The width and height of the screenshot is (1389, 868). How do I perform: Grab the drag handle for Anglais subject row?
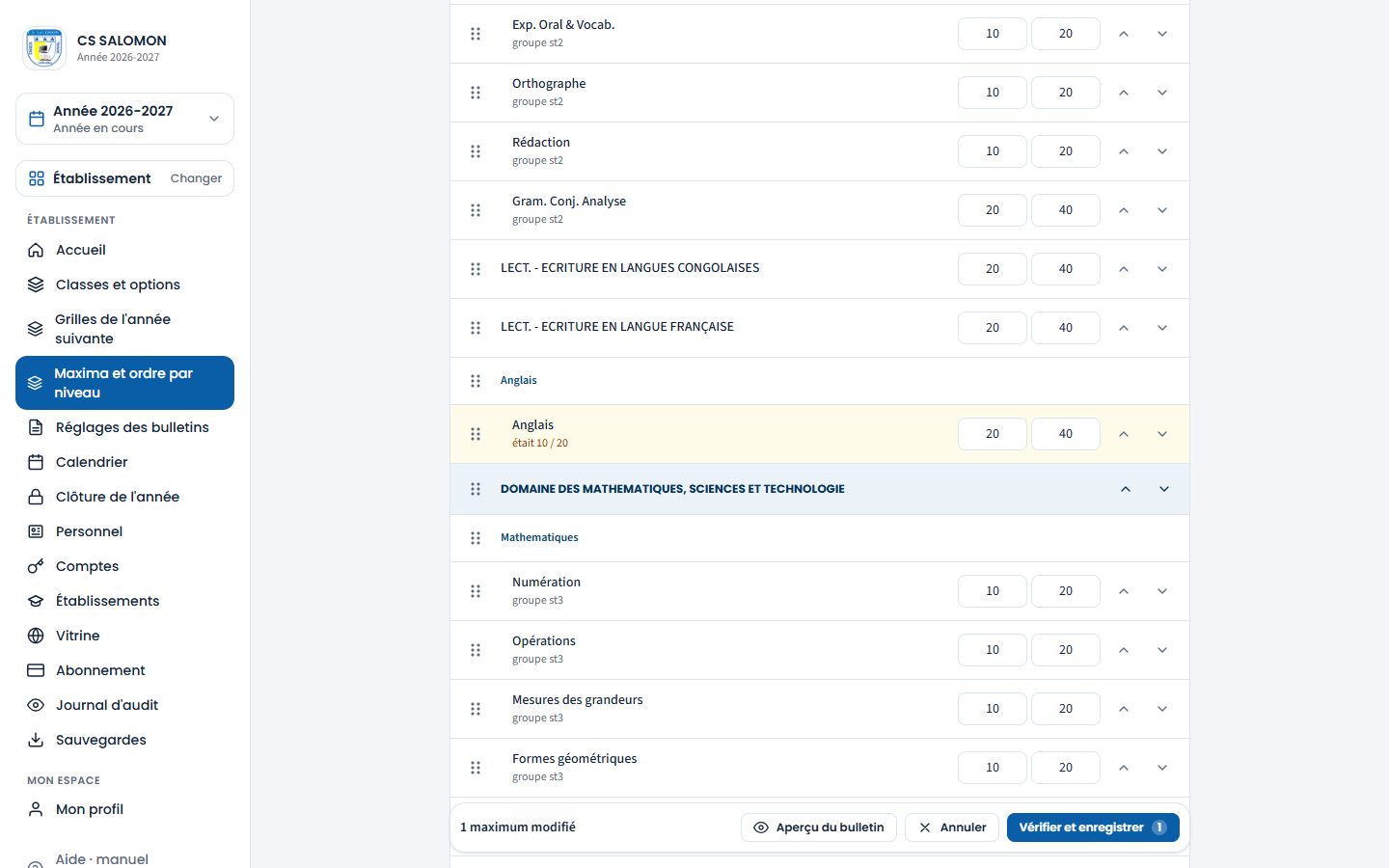pyautogui.click(x=476, y=434)
